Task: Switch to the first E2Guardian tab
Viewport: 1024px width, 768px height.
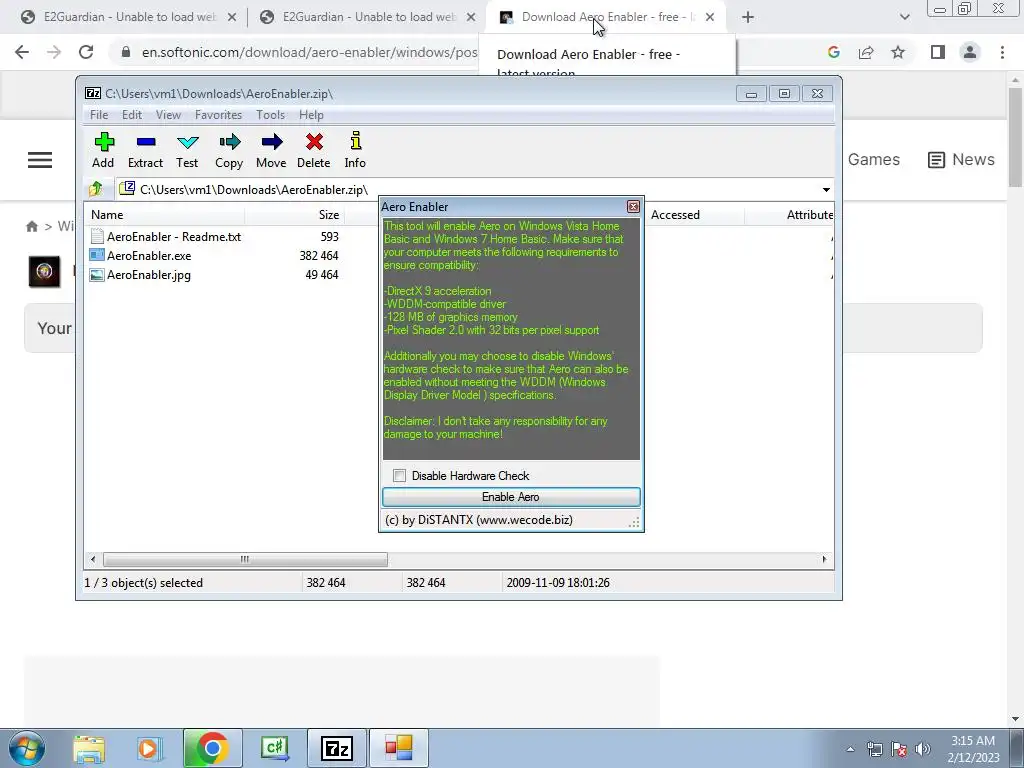Action: point(127,17)
